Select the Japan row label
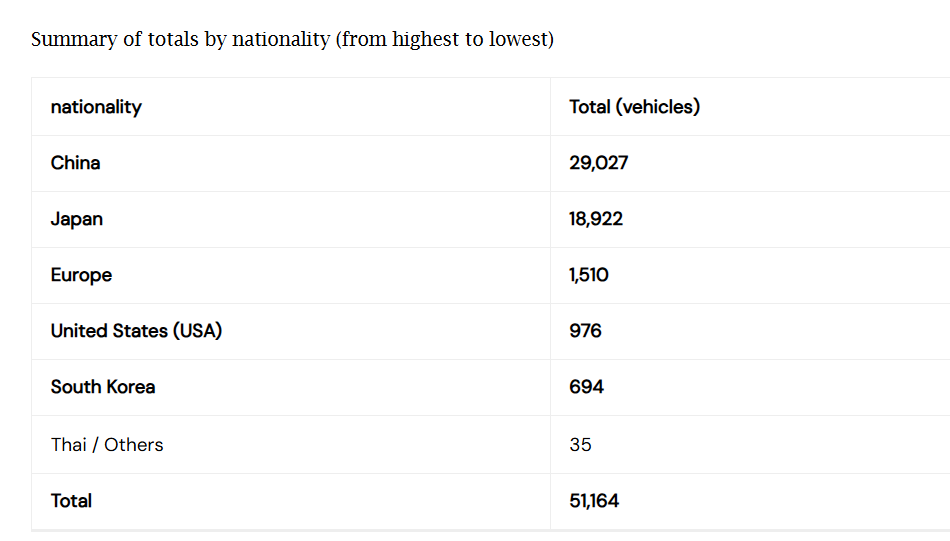Image resolution: width=950 pixels, height=541 pixels. [77, 219]
